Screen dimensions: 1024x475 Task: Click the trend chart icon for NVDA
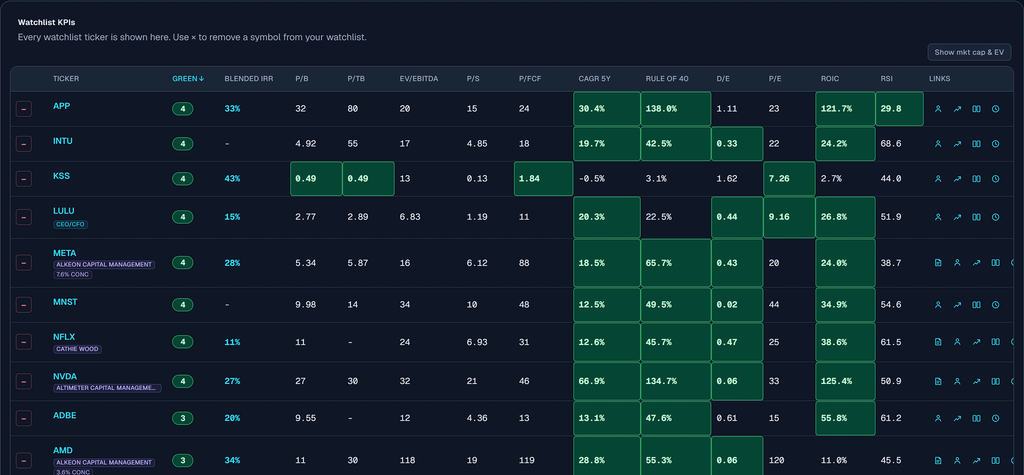pyautogui.click(x=976, y=381)
